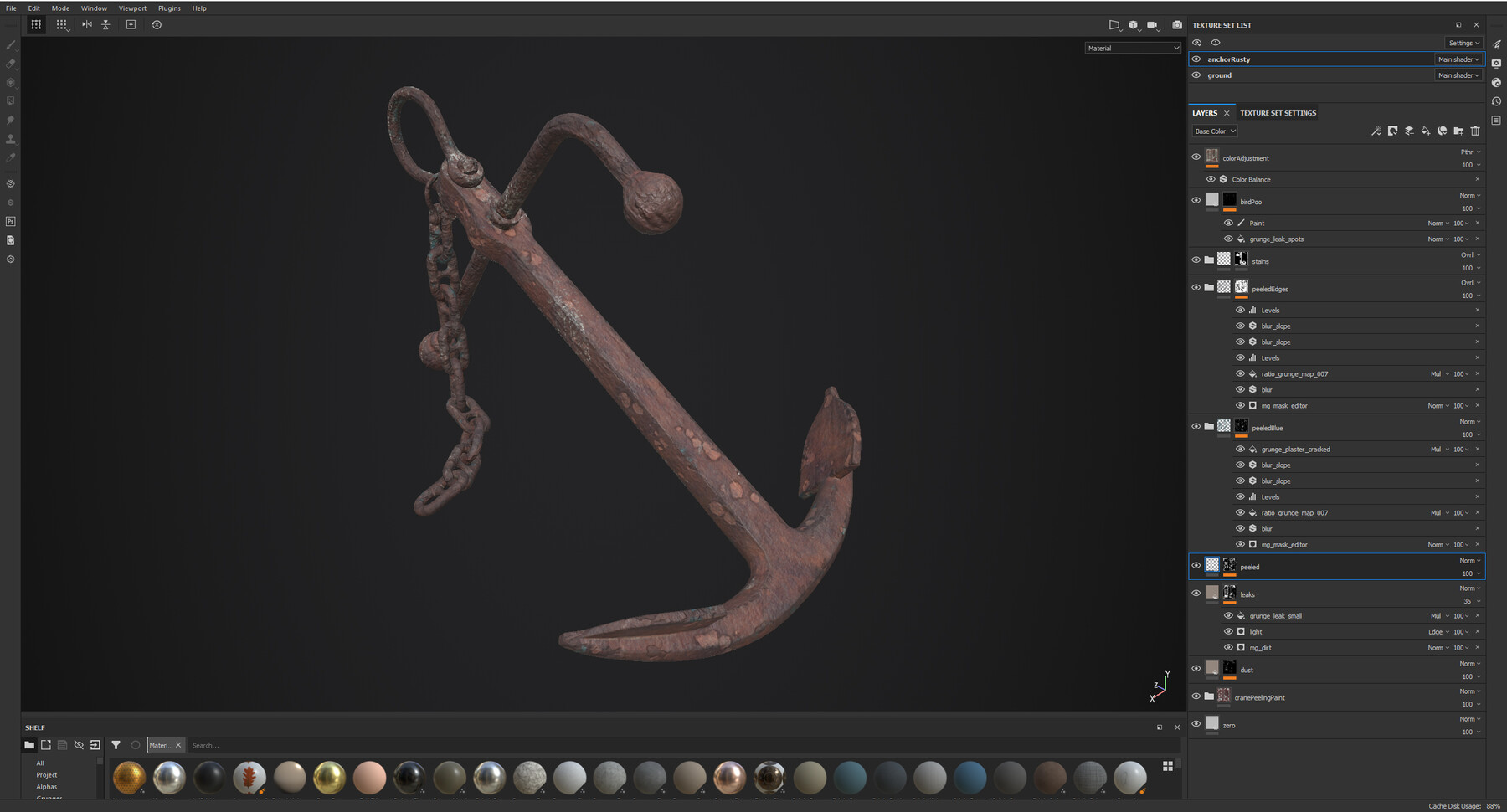The width and height of the screenshot is (1507, 812).
Task: Add an effect with the magic wand icon
Action: [x=1377, y=131]
